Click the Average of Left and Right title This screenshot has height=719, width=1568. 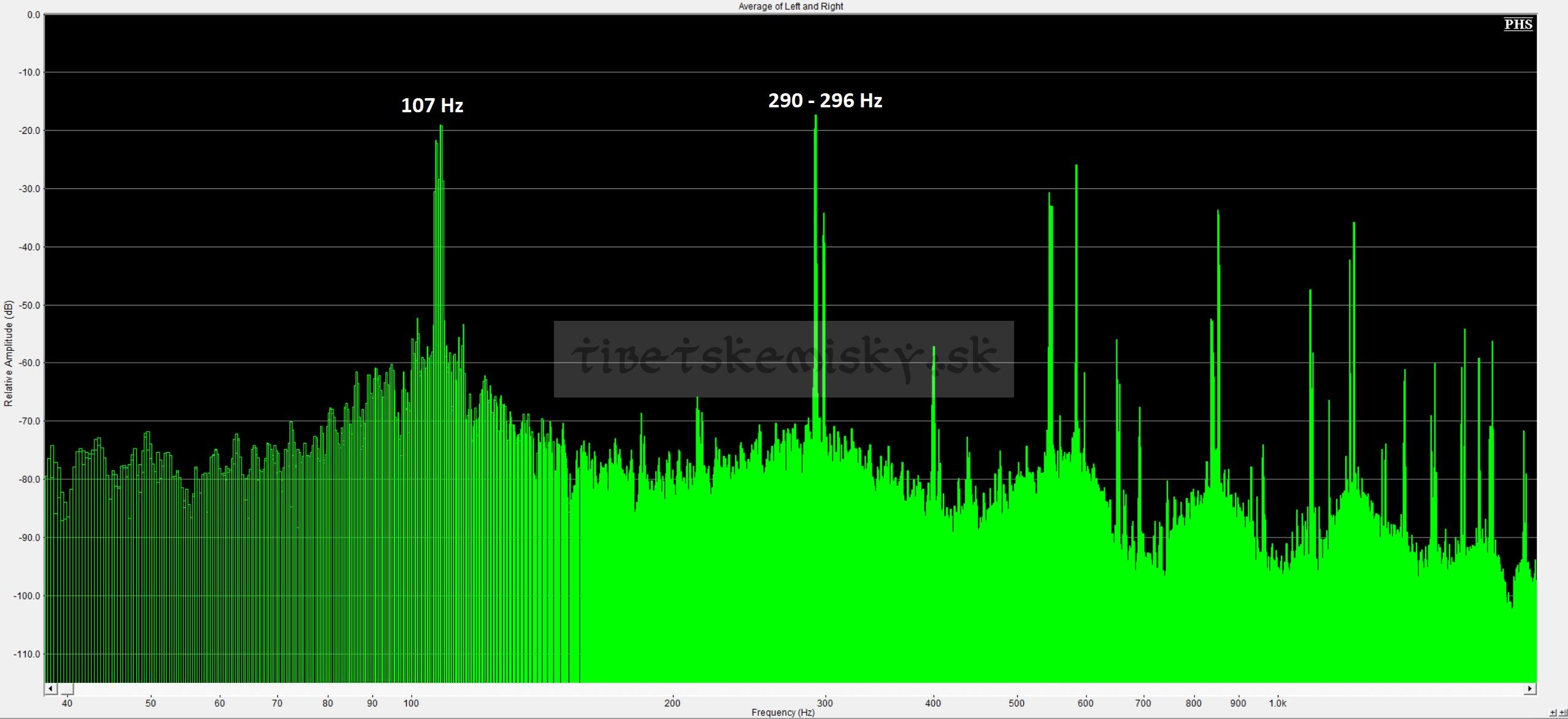[791, 6]
